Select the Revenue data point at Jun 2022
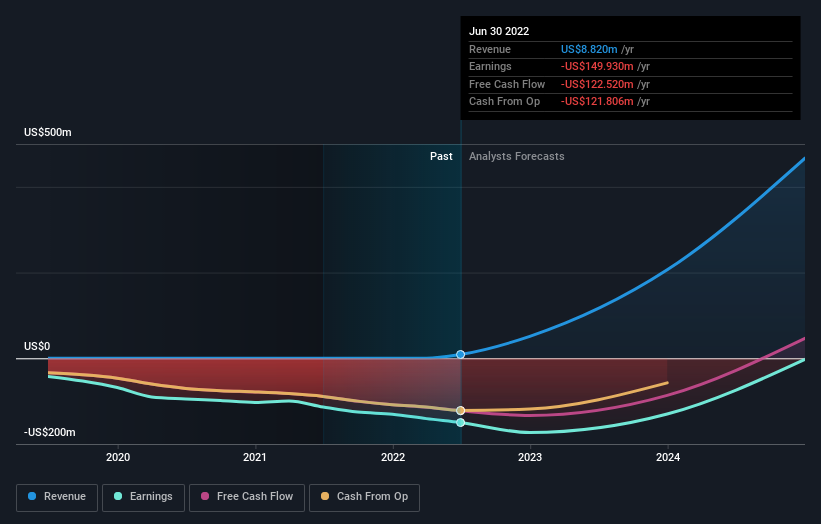Screen dimensions: 821x524 [460, 354]
